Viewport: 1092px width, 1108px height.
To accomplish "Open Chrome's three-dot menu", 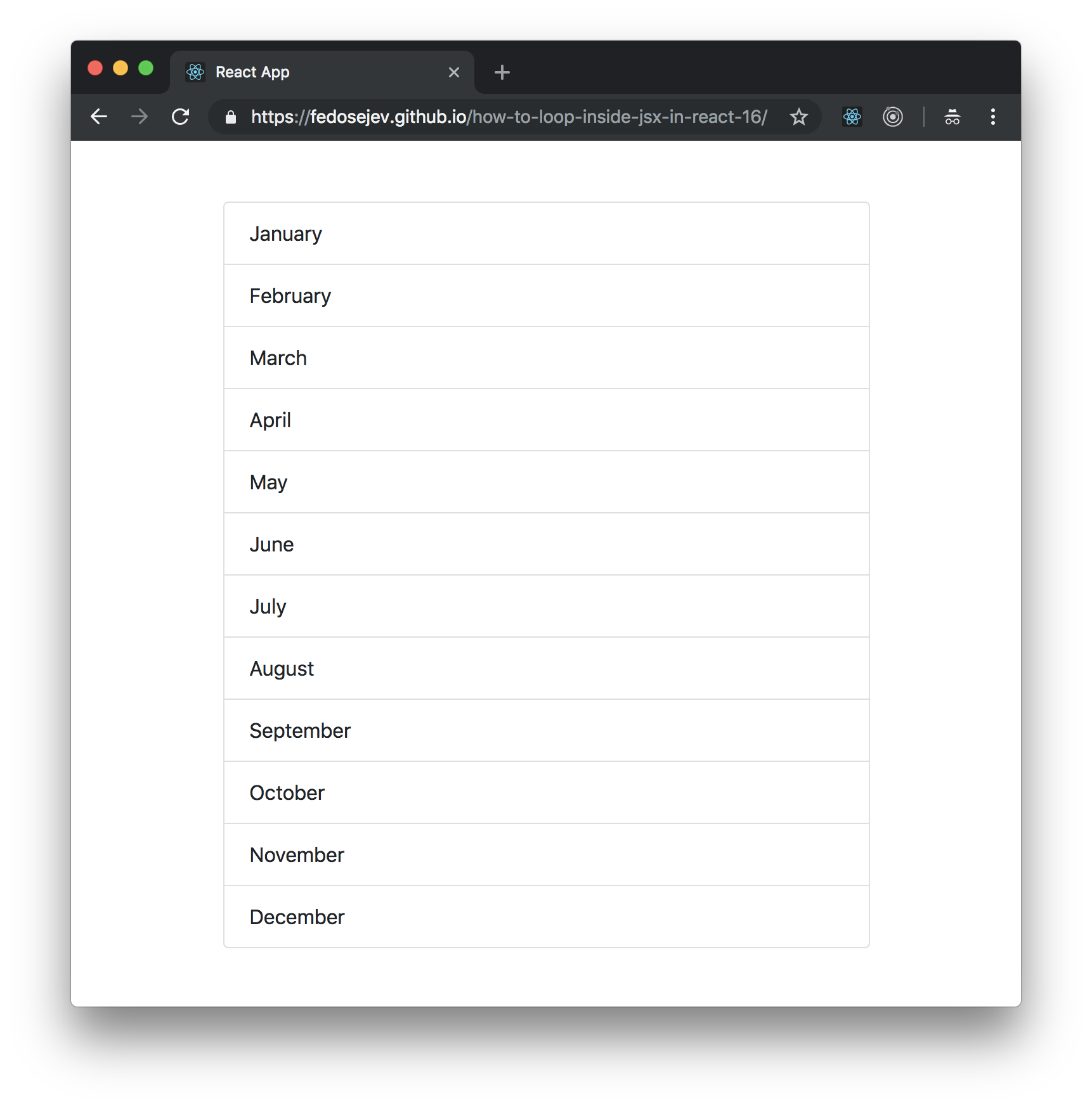I will pyautogui.click(x=992, y=117).
